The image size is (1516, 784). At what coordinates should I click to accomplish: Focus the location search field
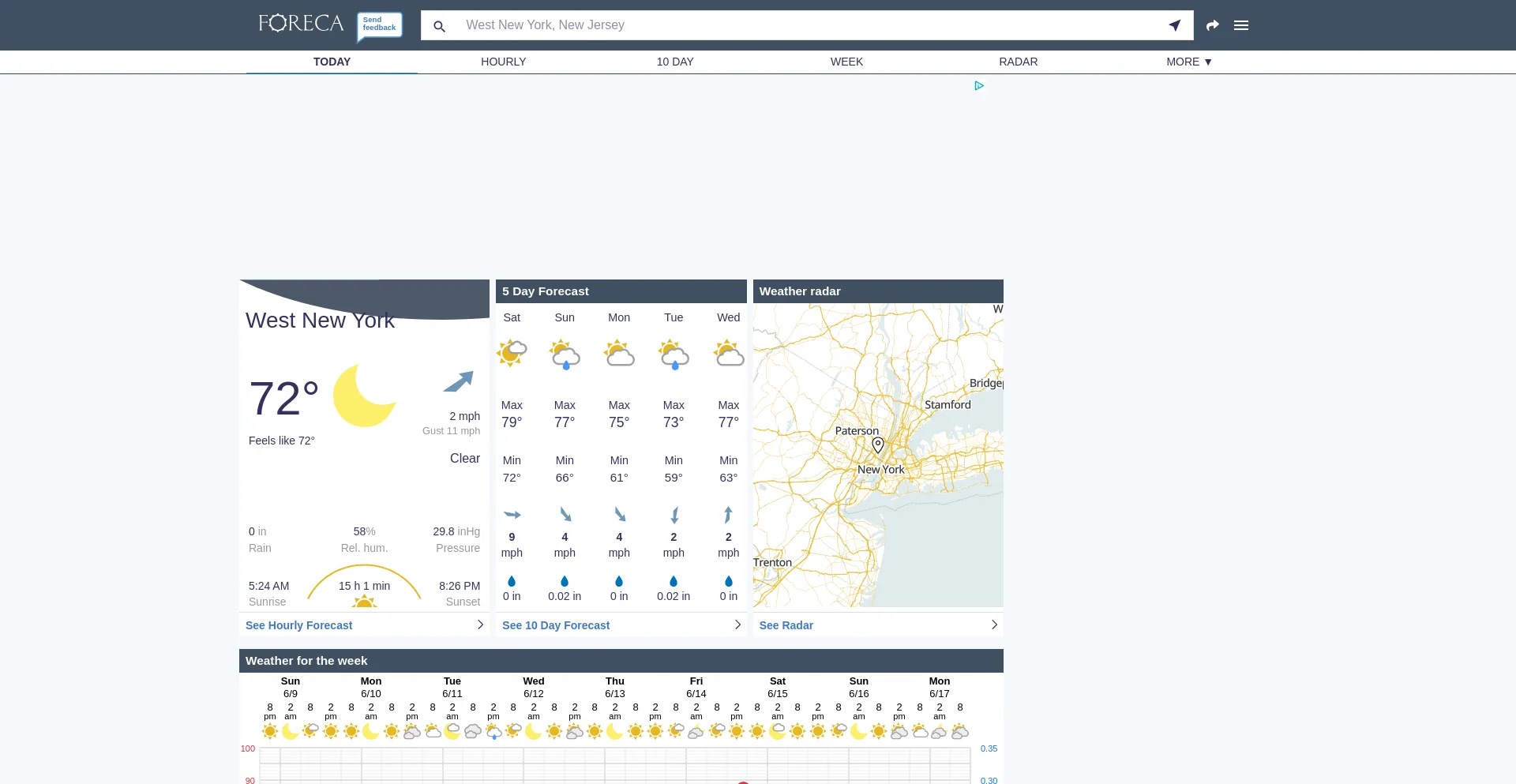pos(807,25)
